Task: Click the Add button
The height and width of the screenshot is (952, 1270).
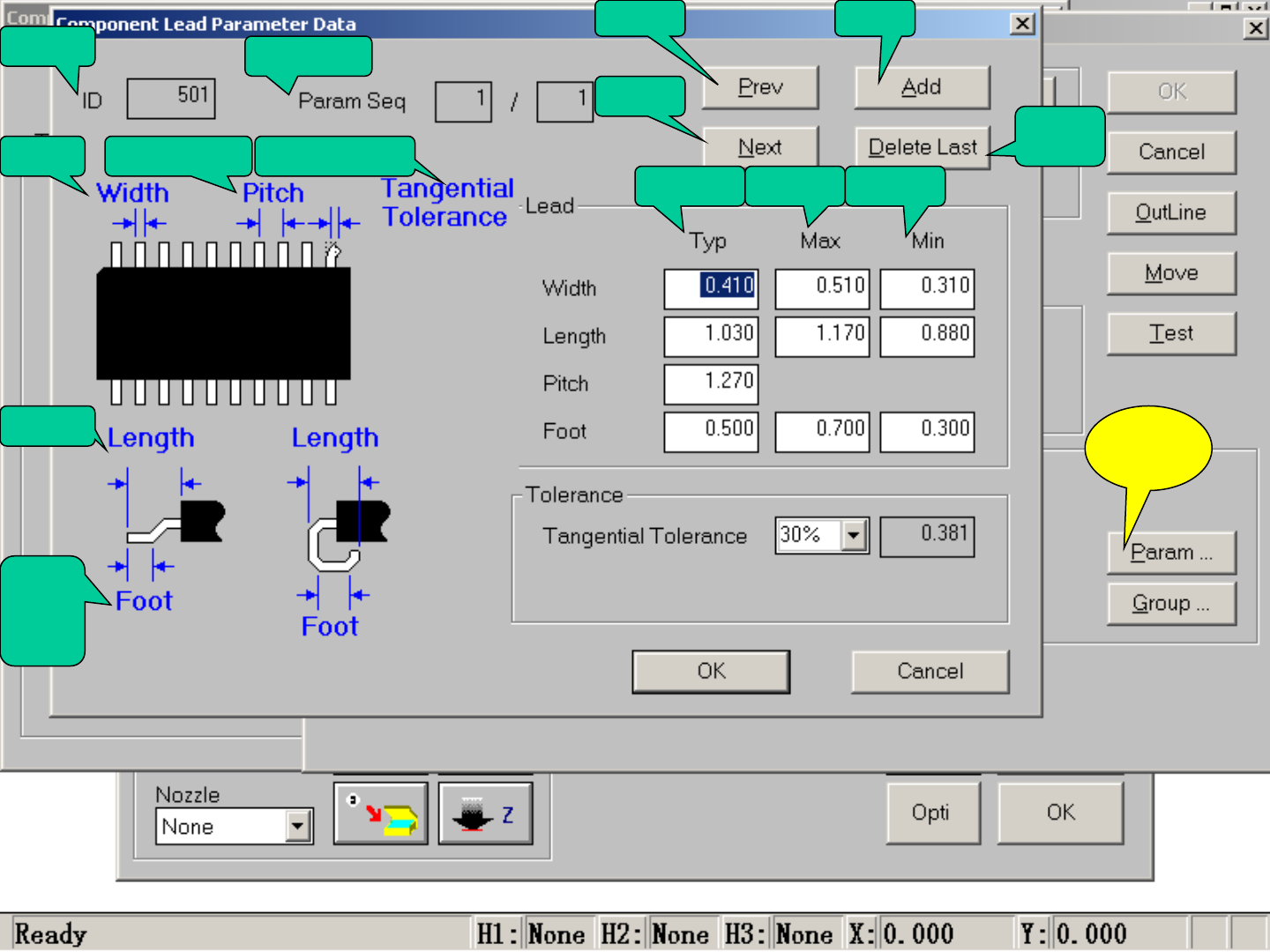Action: coord(922,87)
